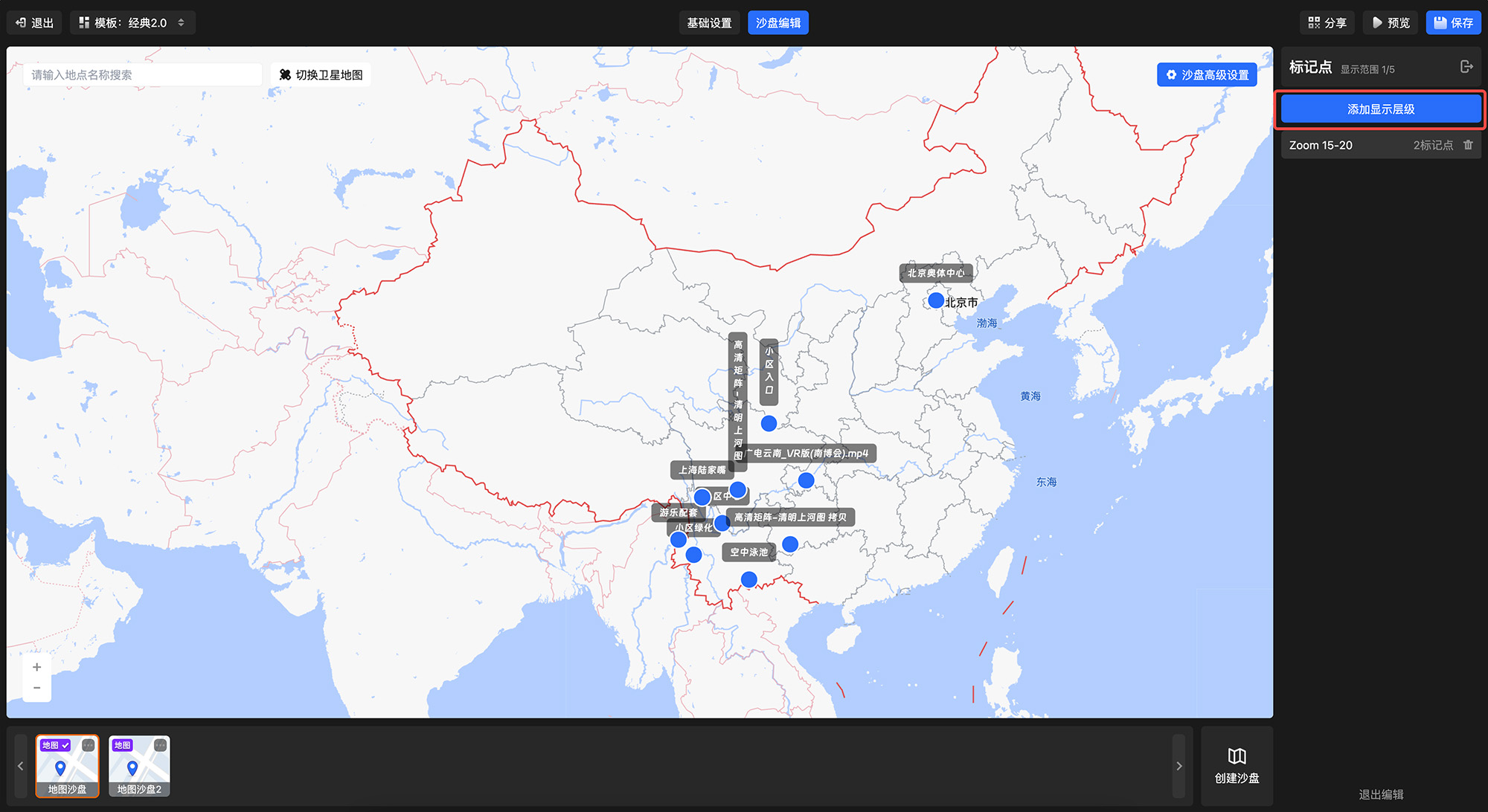Switch to the 基础设置 tab
The image size is (1488, 812).
tap(709, 23)
